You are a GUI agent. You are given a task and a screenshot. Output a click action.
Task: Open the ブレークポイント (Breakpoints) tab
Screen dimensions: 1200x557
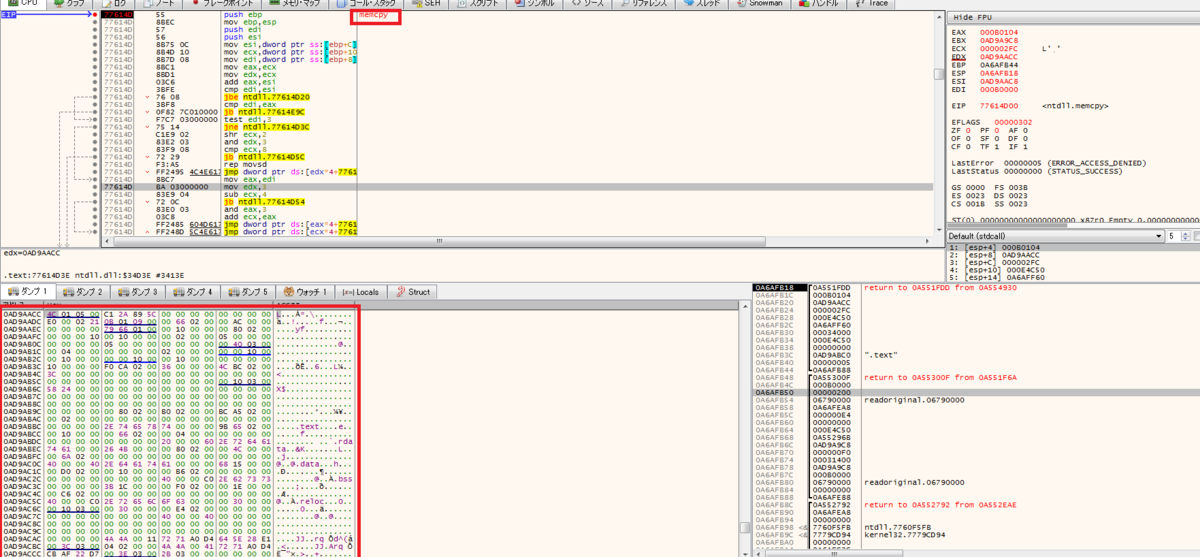pyautogui.click(x=221, y=4)
